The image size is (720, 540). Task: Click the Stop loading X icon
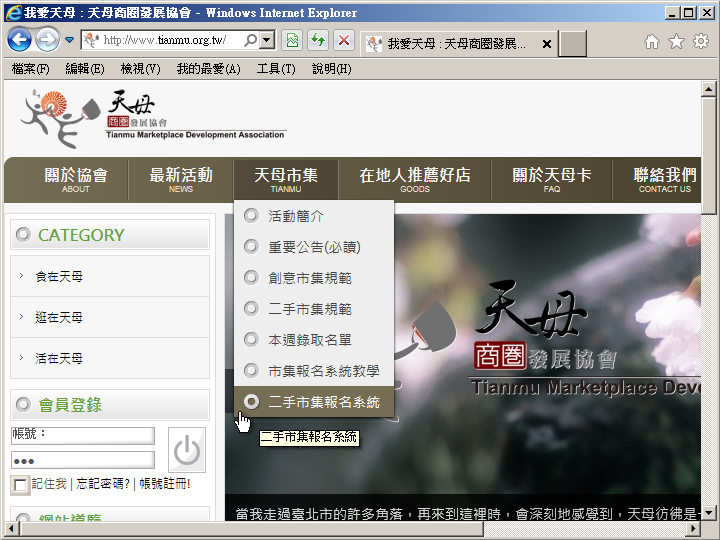(343, 41)
